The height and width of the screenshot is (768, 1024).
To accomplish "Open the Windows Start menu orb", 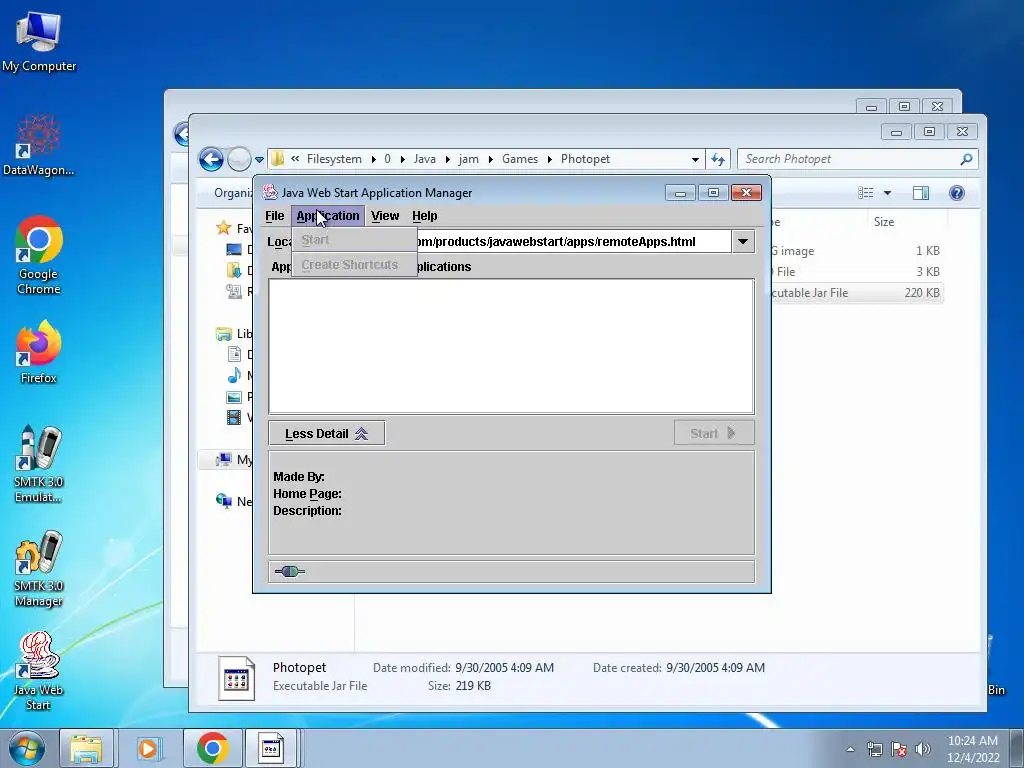I will (27, 748).
